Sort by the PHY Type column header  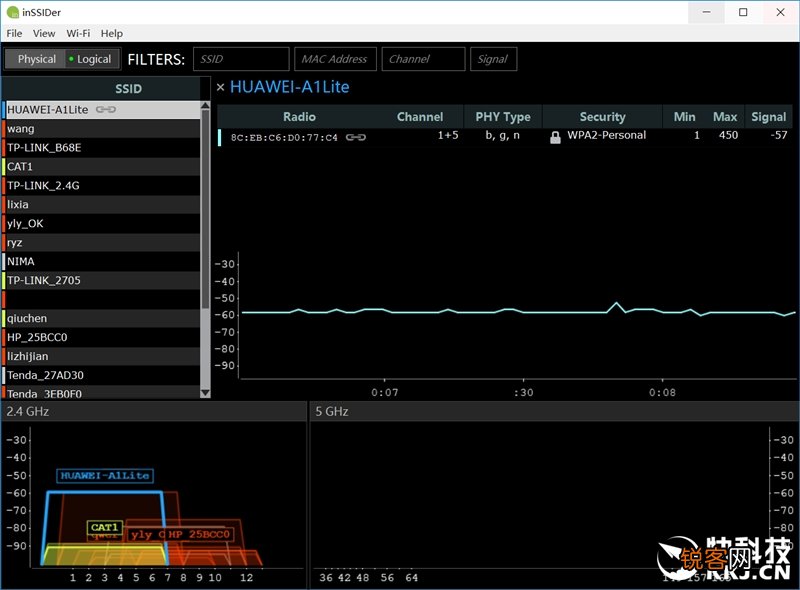point(503,117)
